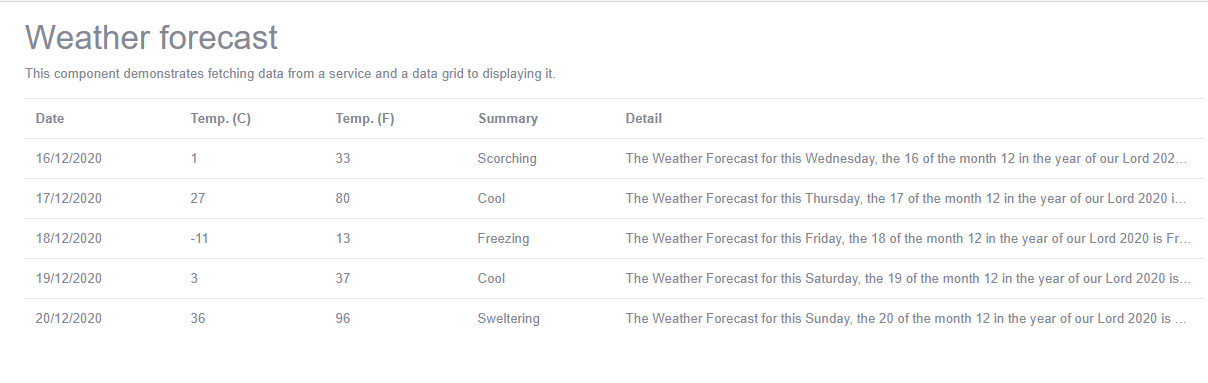The image size is (1208, 383).
Task: Select the 20/12/2020 date cell
Action: pos(69,318)
